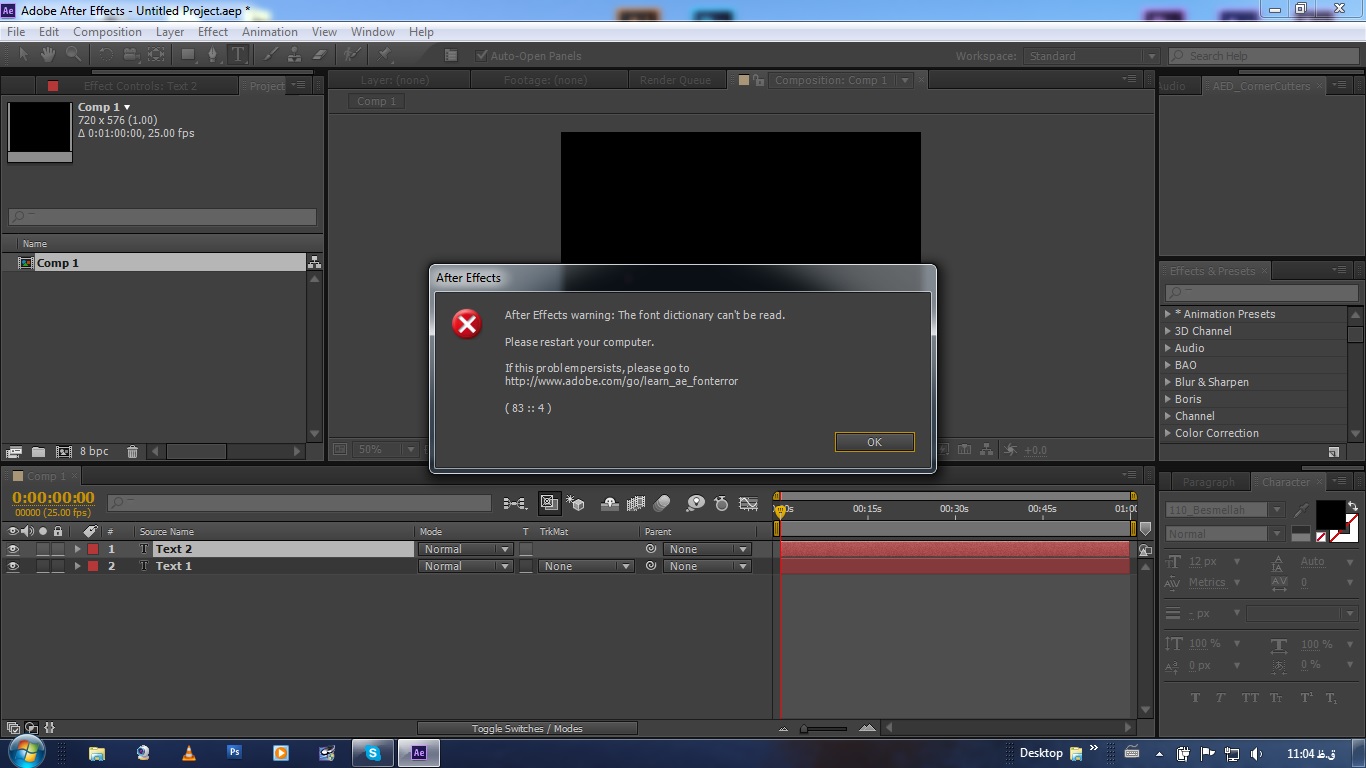Click OK in the warning dialog
This screenshot has height=768, width=1366.
[874, 442]
